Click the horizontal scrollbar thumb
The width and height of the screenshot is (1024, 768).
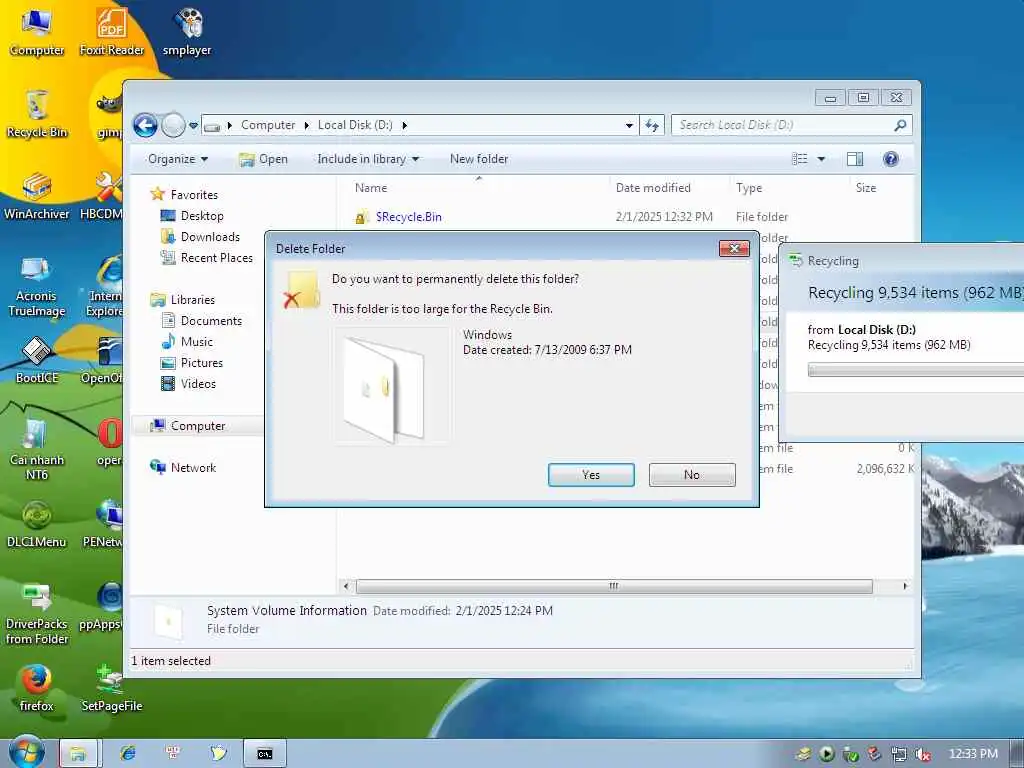pyautogui.click(x=614, y=586)
